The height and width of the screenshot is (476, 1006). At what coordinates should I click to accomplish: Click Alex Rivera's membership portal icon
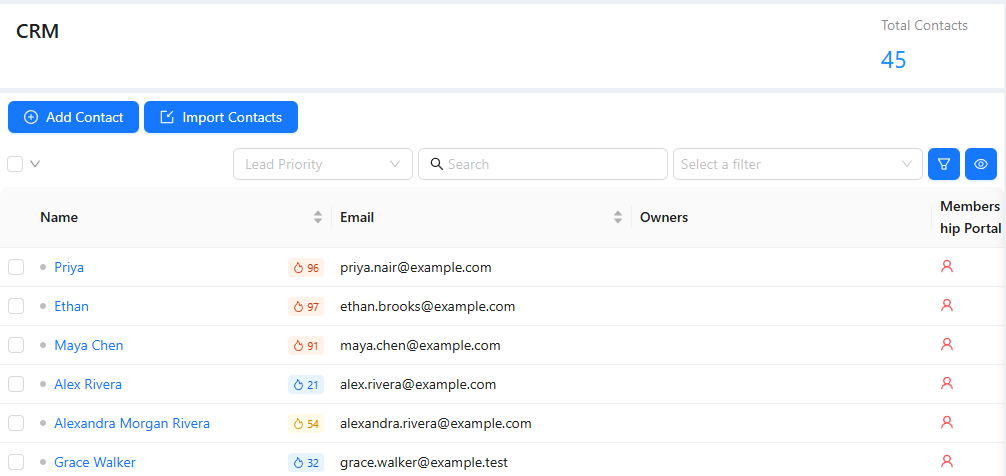(946, 383)
